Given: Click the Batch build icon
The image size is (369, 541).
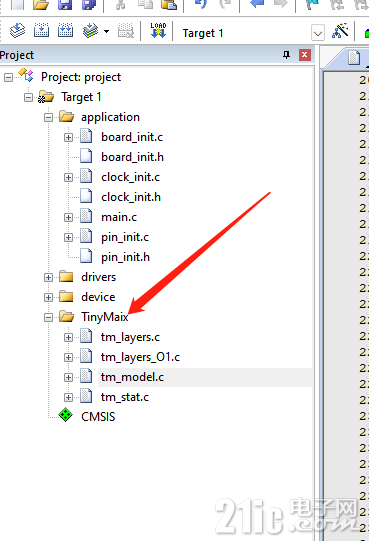Looking at the screenshot, I should (x=90, y=31).
